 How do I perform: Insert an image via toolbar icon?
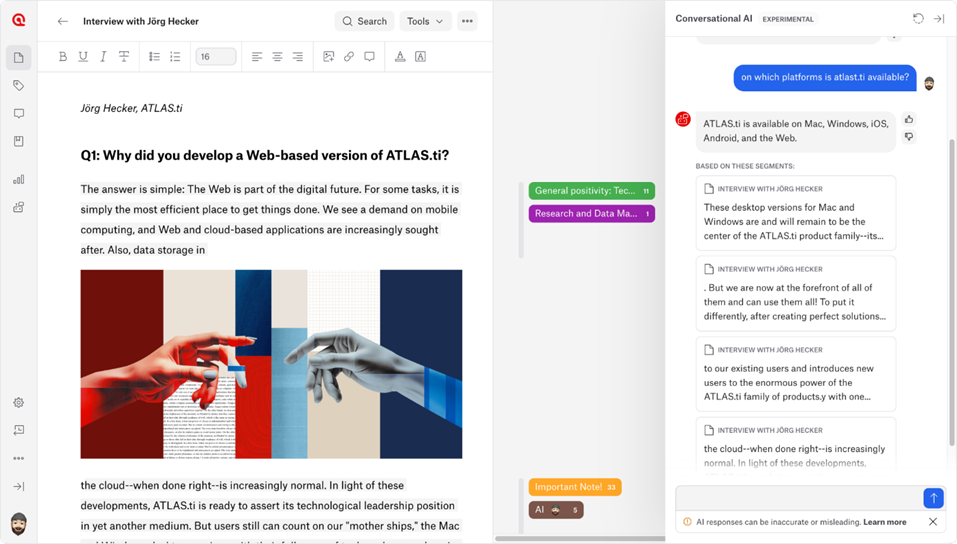point(328,57)
